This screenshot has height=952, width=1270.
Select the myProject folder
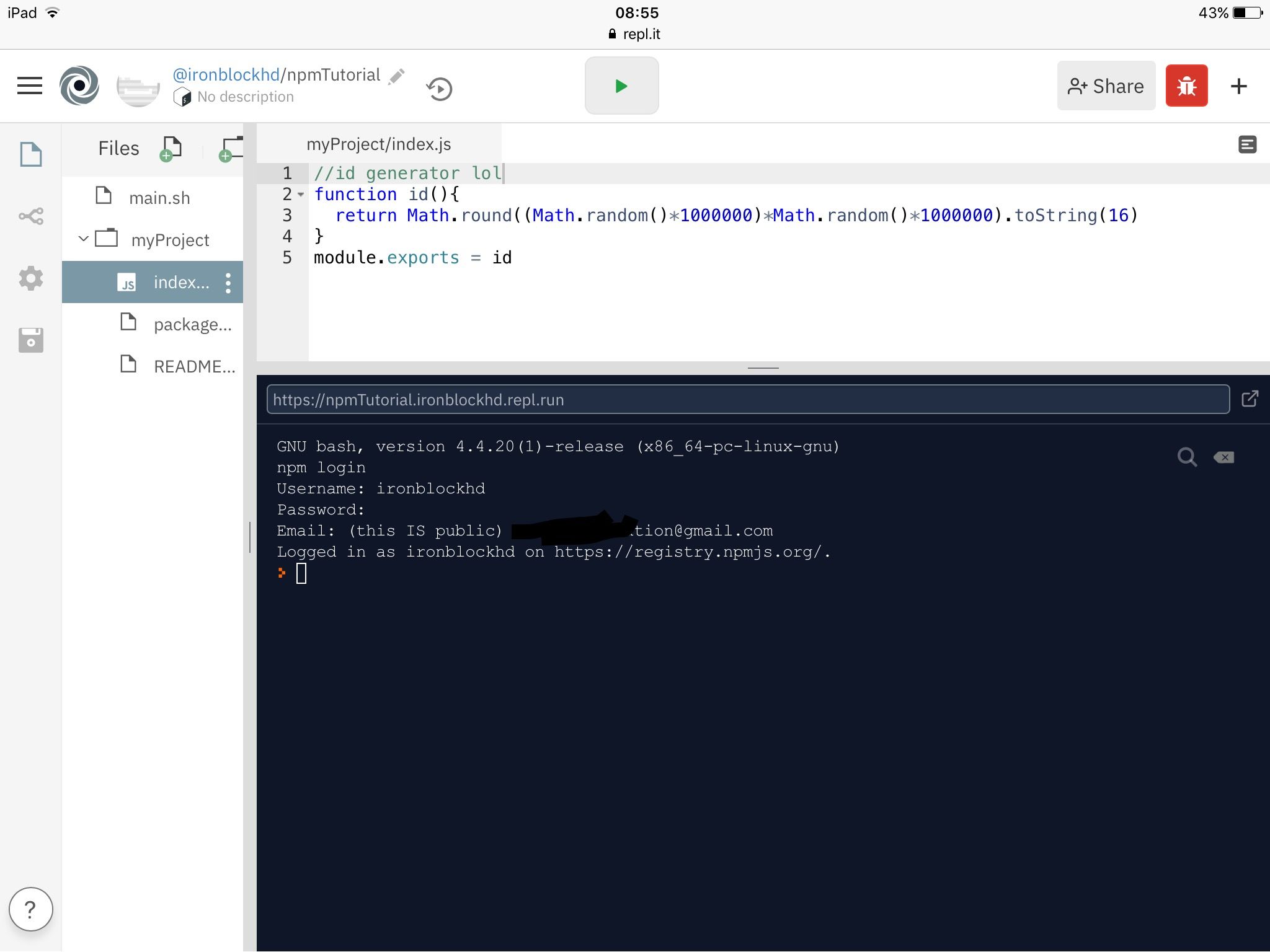[153, 239]
